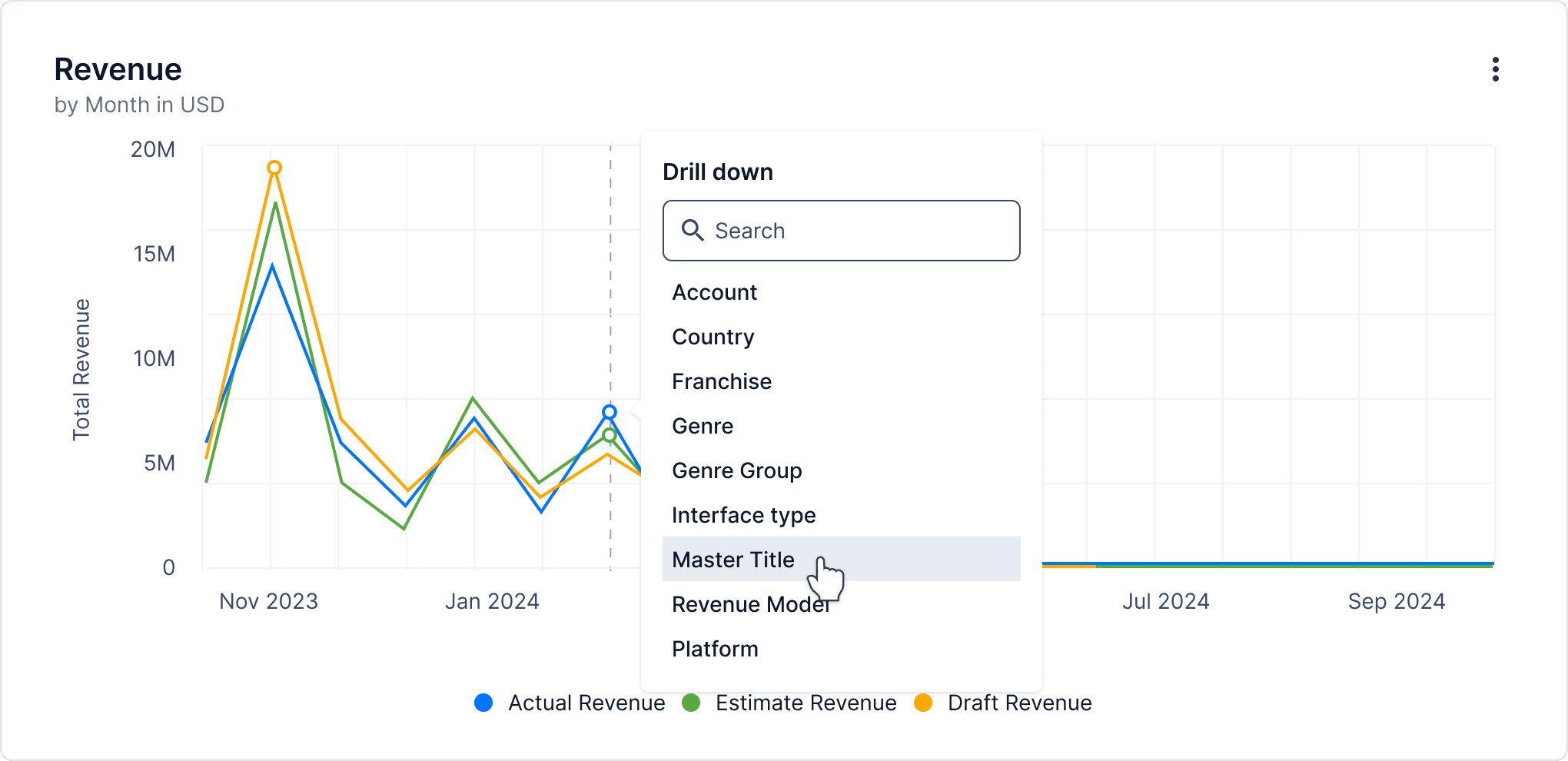Click the blue Actual Revenue data point
The image size is (1568, 761).
pos(610,412)
